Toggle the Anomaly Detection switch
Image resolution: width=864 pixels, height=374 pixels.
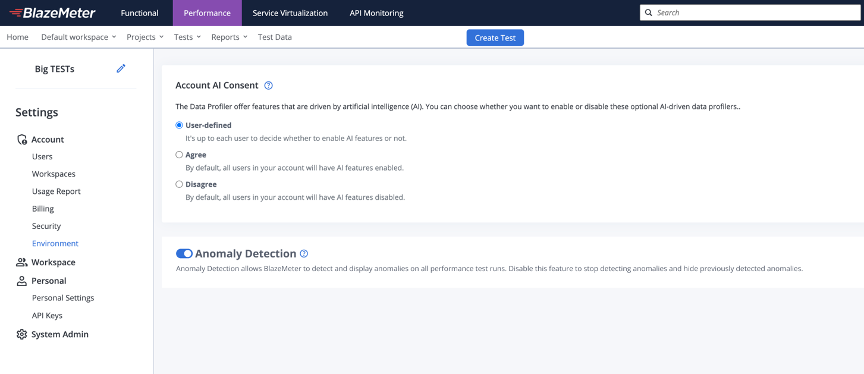(x=184, y=253)
